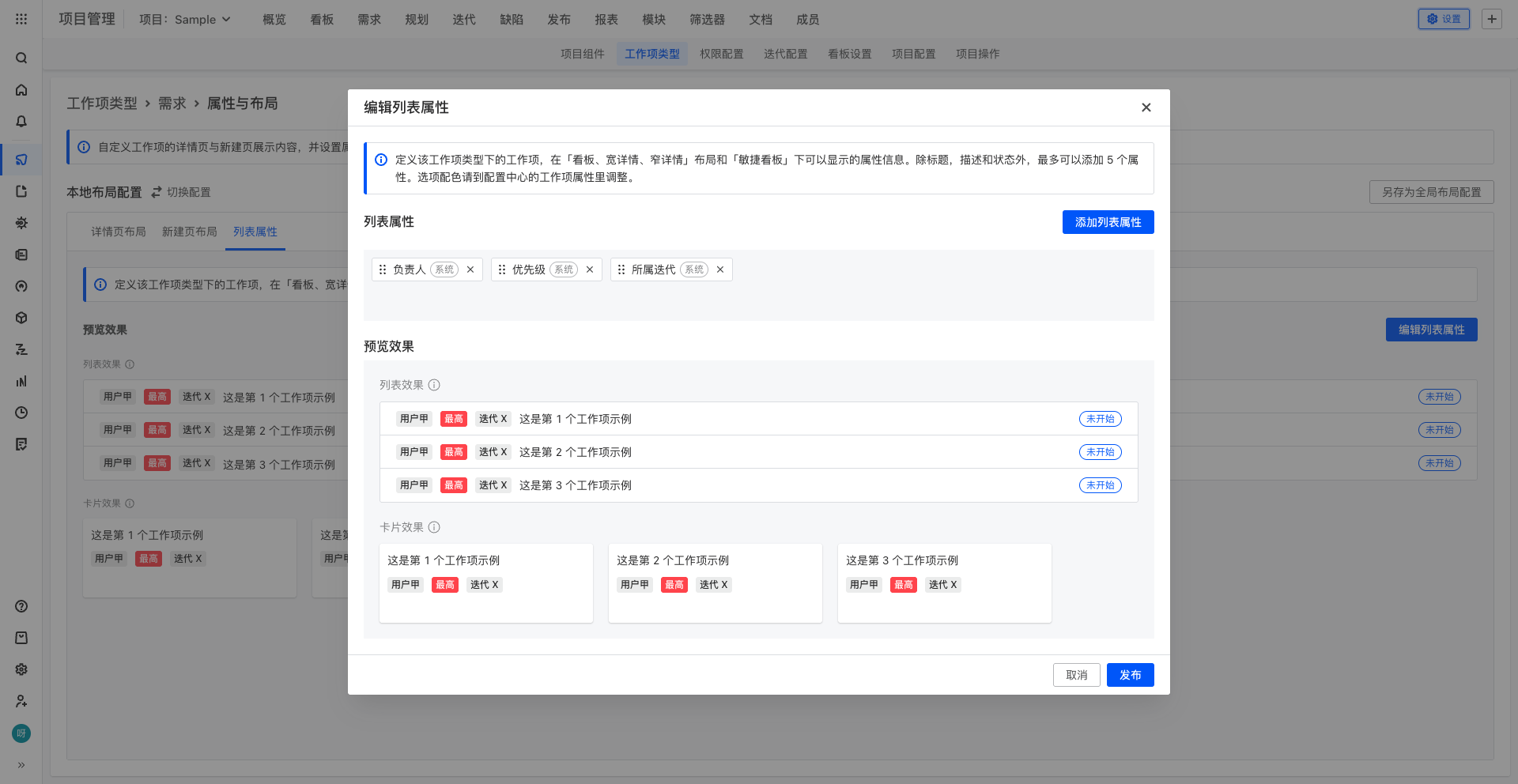Click 取消 button
The image size is (1518, 784).
(1077, 675)
